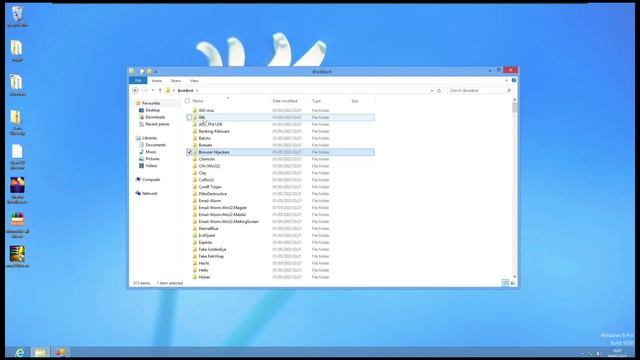Open File Explorer from the taskbar

40,352
